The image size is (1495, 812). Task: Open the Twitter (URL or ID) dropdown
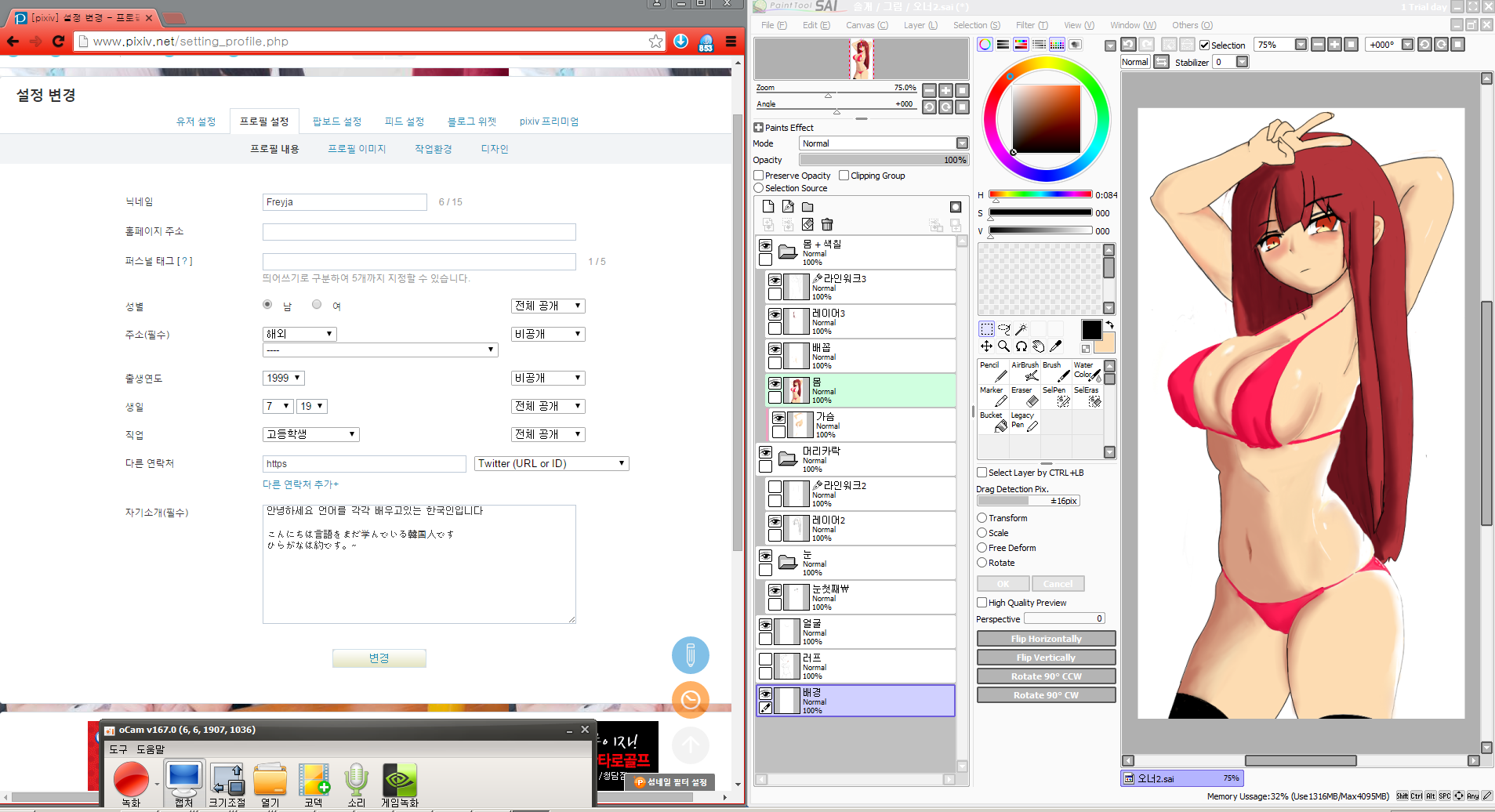pyautogui.click(x=552, y=464)
